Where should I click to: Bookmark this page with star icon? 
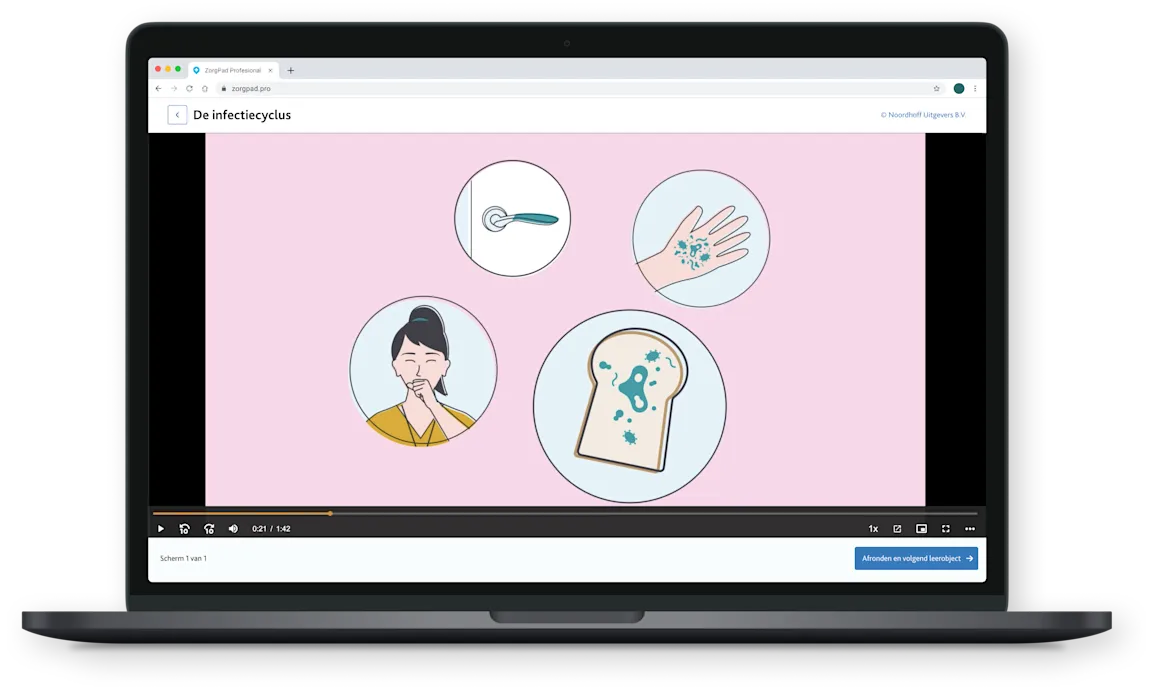click(936, 88)
